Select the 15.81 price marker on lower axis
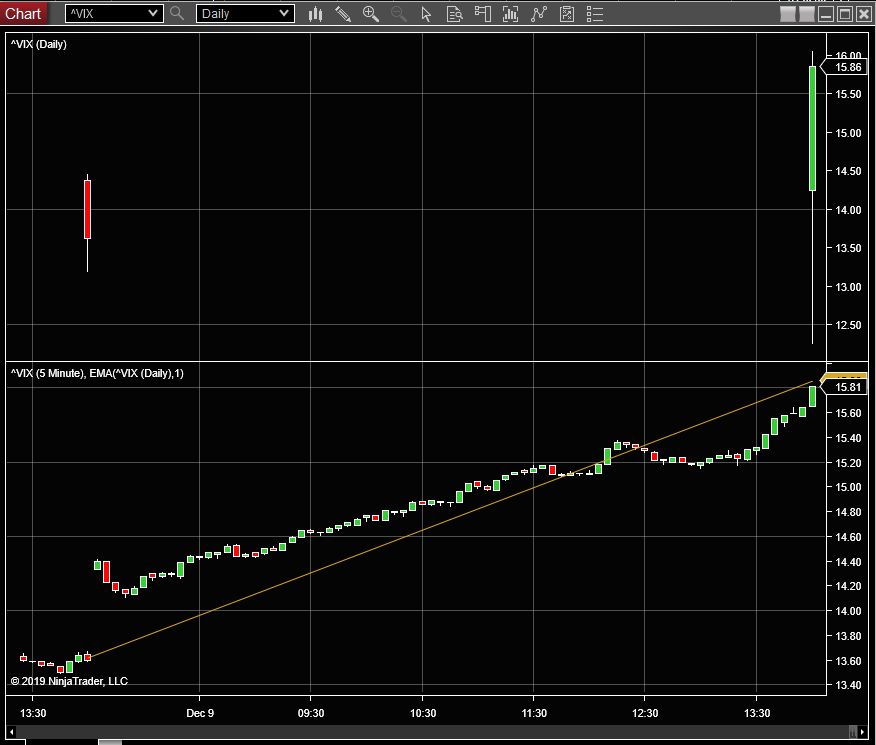876x745 pixels. click(844, 387)
